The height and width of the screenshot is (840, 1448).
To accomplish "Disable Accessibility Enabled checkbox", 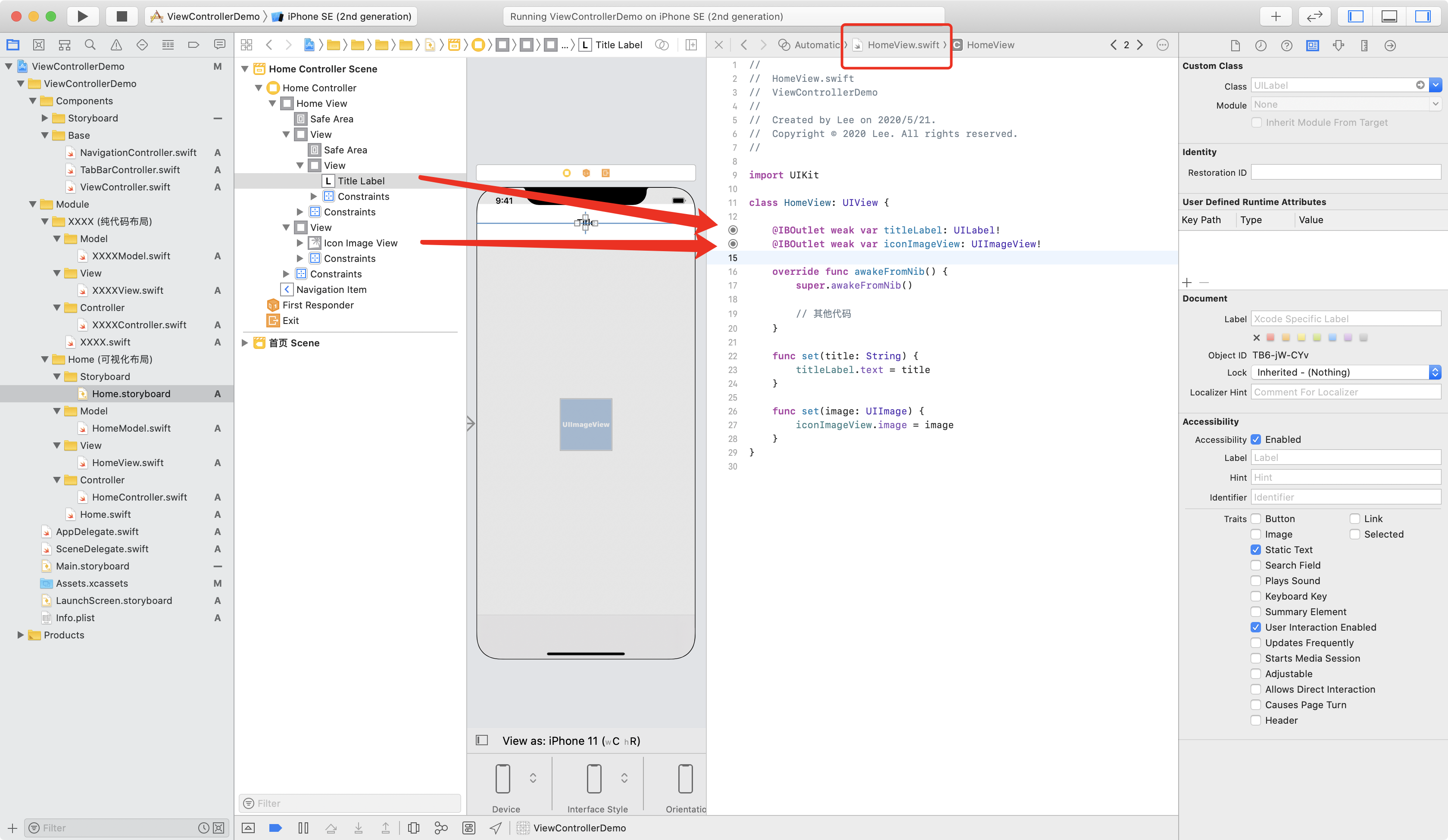I will point(1256,439).
